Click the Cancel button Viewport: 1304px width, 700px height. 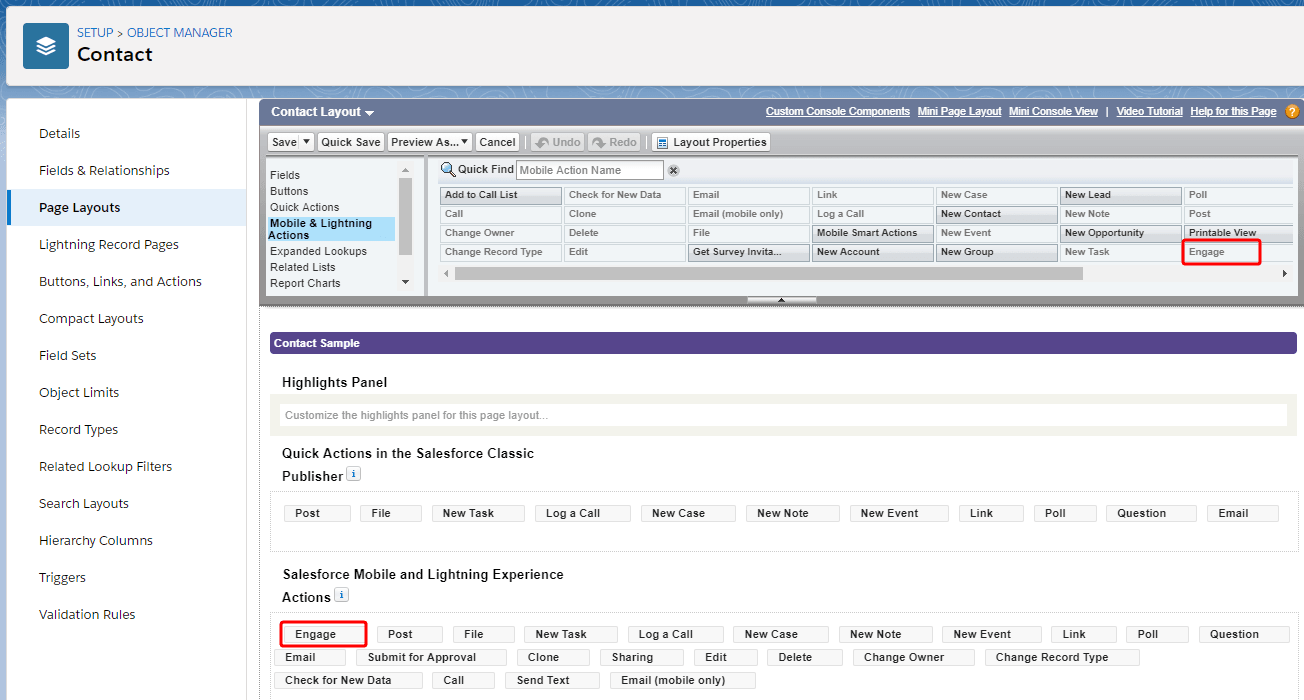coord(497,142)
